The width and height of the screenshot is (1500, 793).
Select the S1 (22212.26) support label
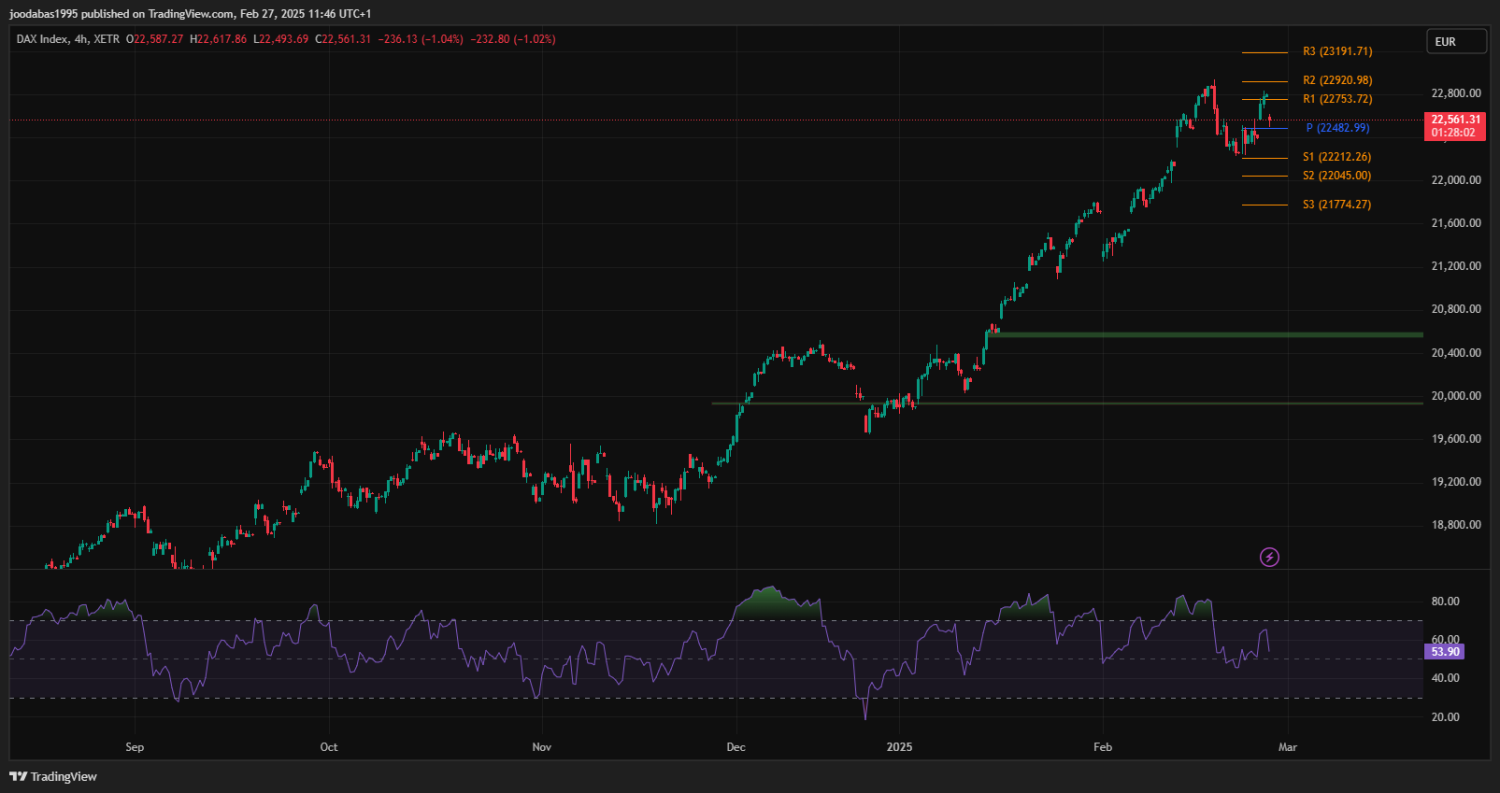pyautogui.click(x=1337, y=157)
